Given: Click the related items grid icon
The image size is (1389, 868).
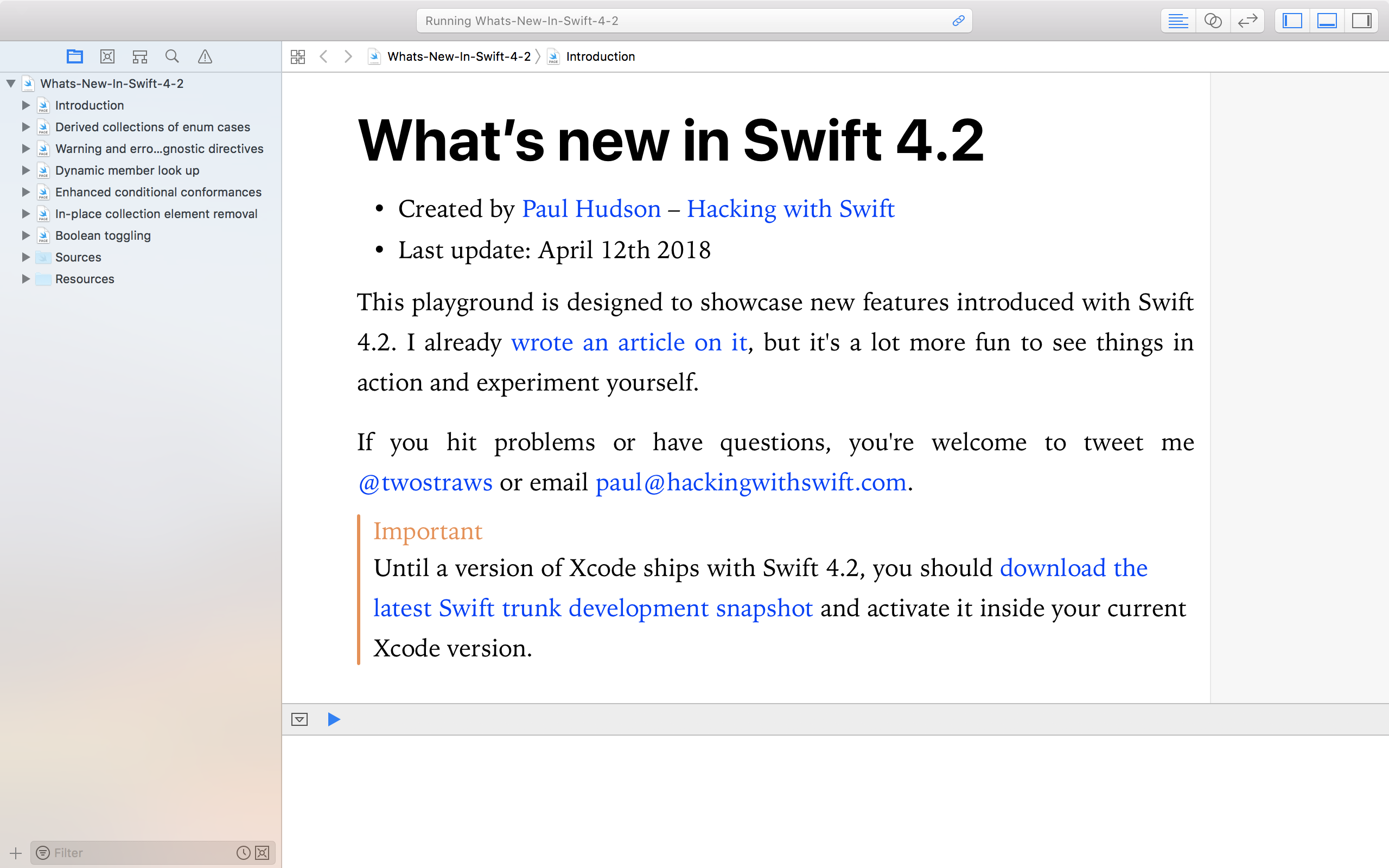Looking at the screenshot, I should point(298,56).
